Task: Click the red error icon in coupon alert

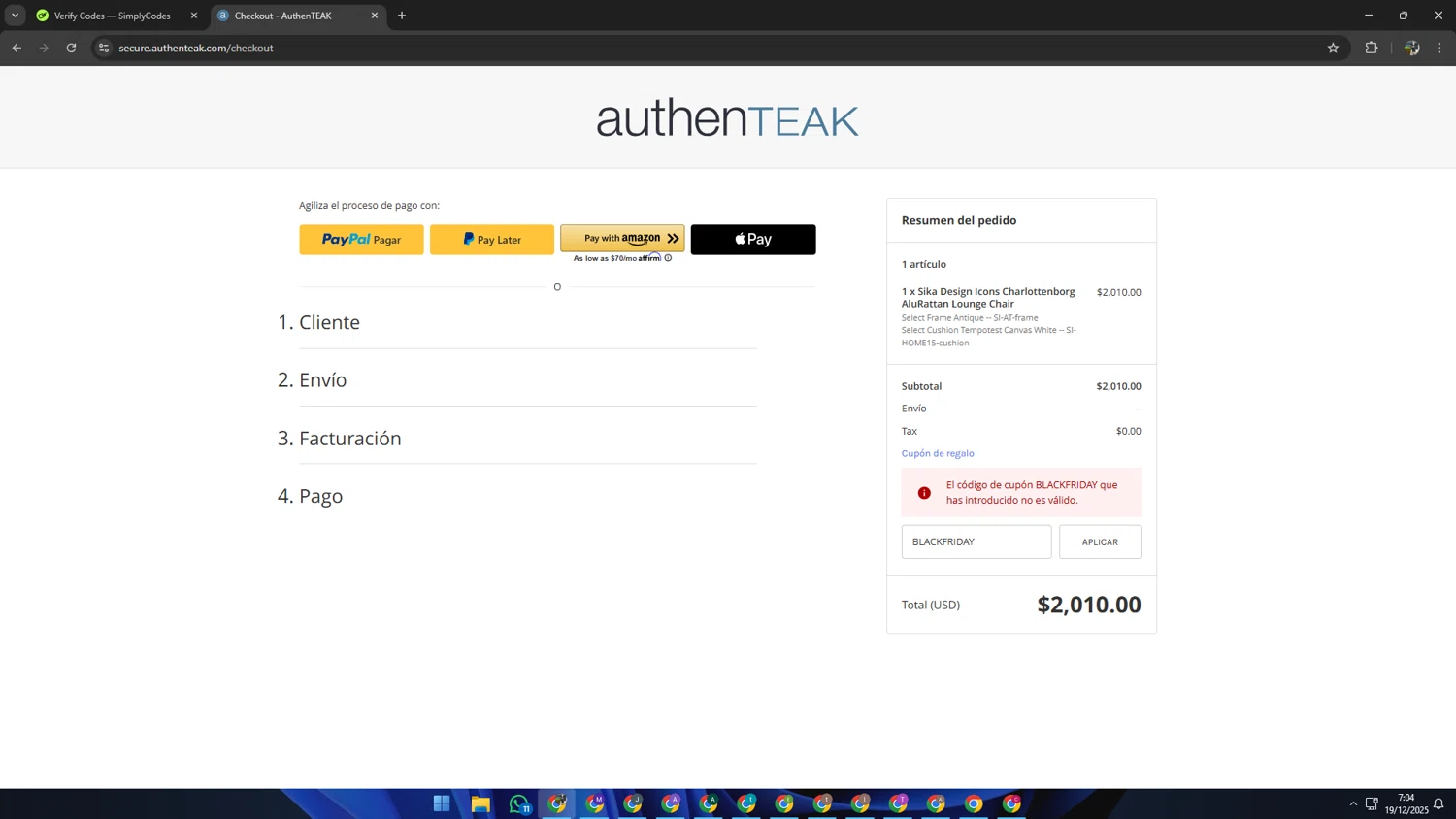Action: tap(924, 493)
